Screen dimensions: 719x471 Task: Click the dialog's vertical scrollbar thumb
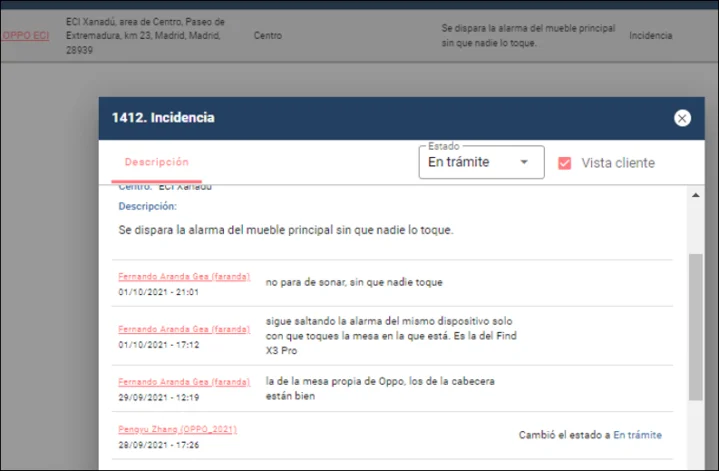point(696,325)
